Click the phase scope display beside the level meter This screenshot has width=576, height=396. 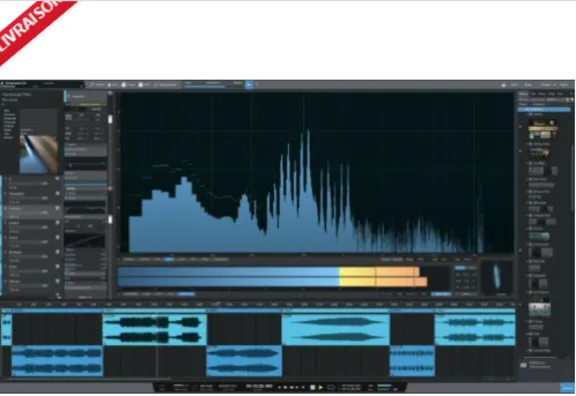[x=497, y=278]
